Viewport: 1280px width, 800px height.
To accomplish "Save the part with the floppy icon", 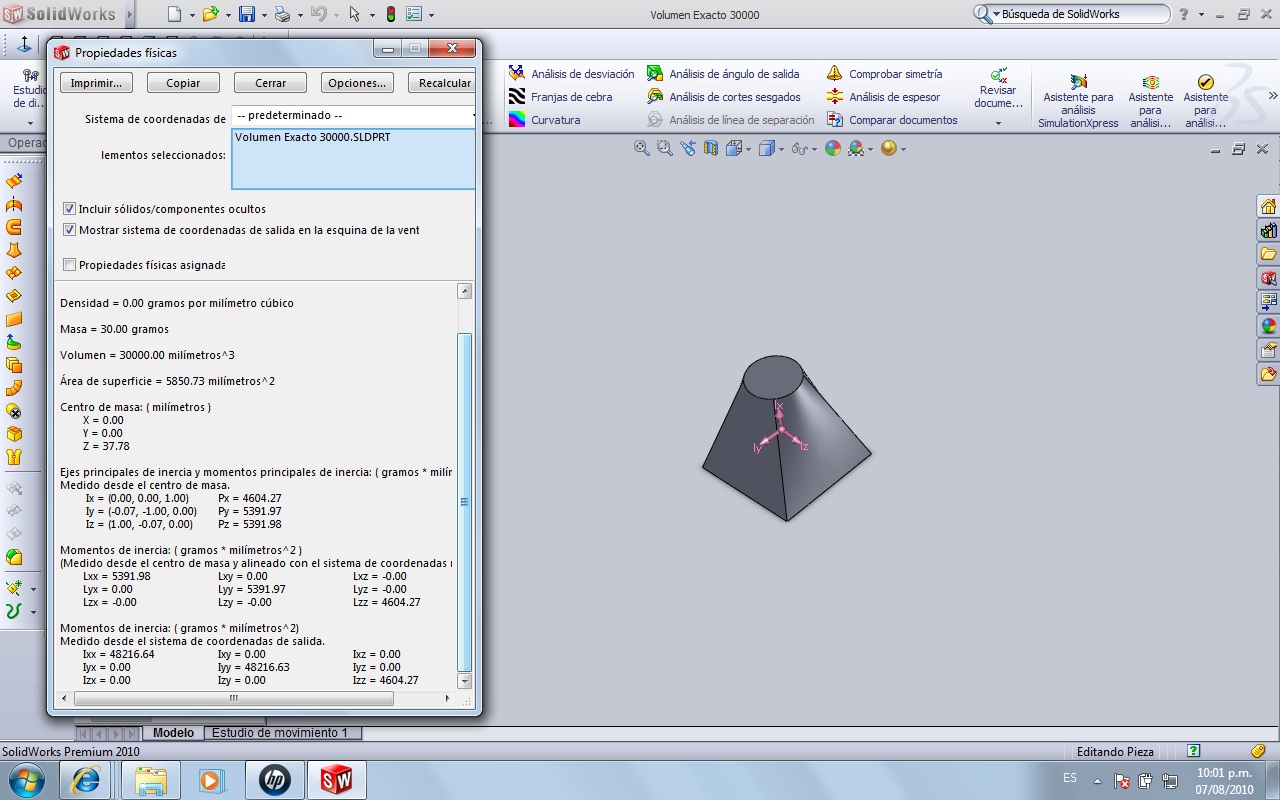I will tap(247, 14).
